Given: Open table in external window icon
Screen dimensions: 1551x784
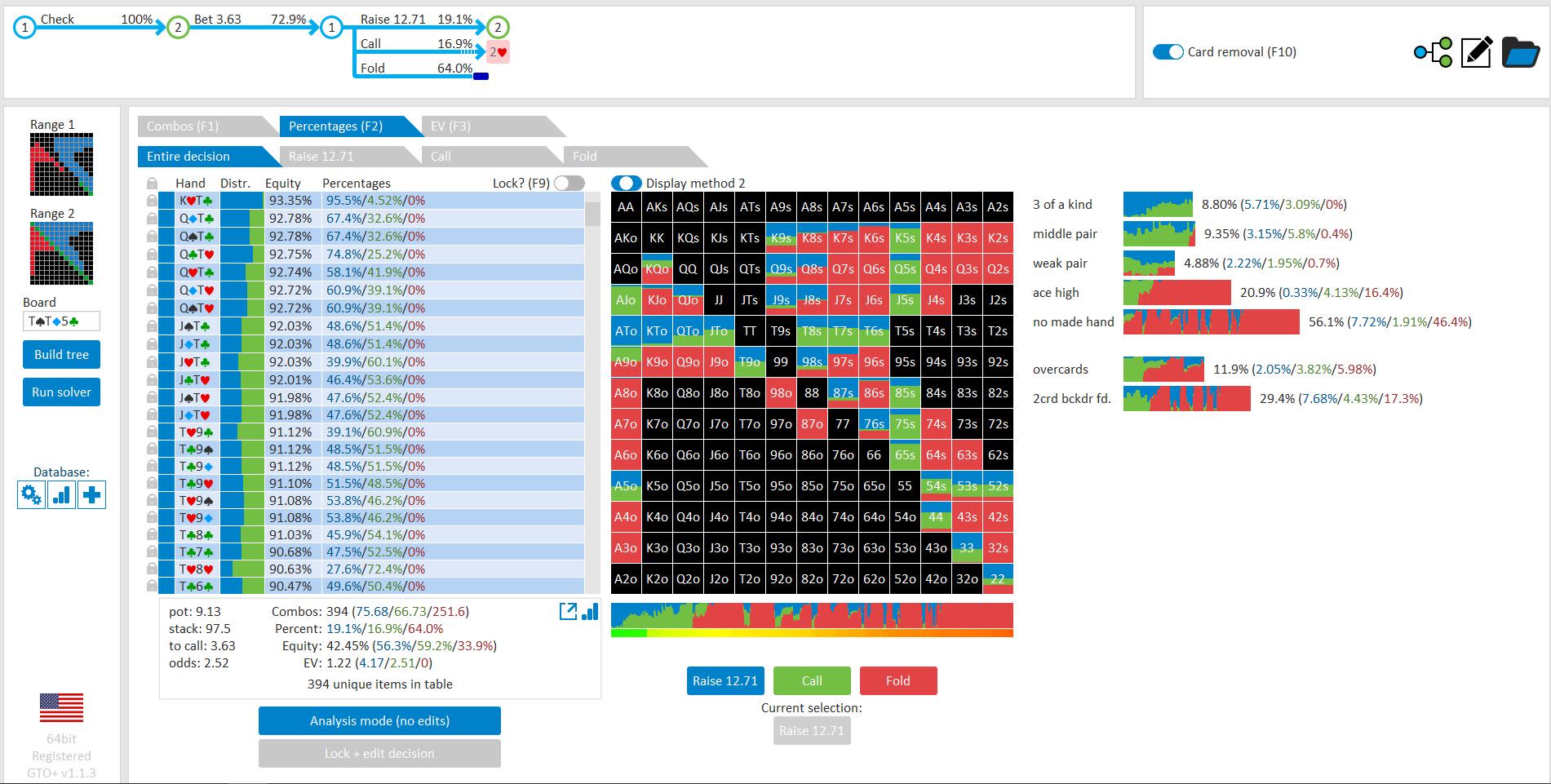Looking at the screenshot, I should coord(568,611).
